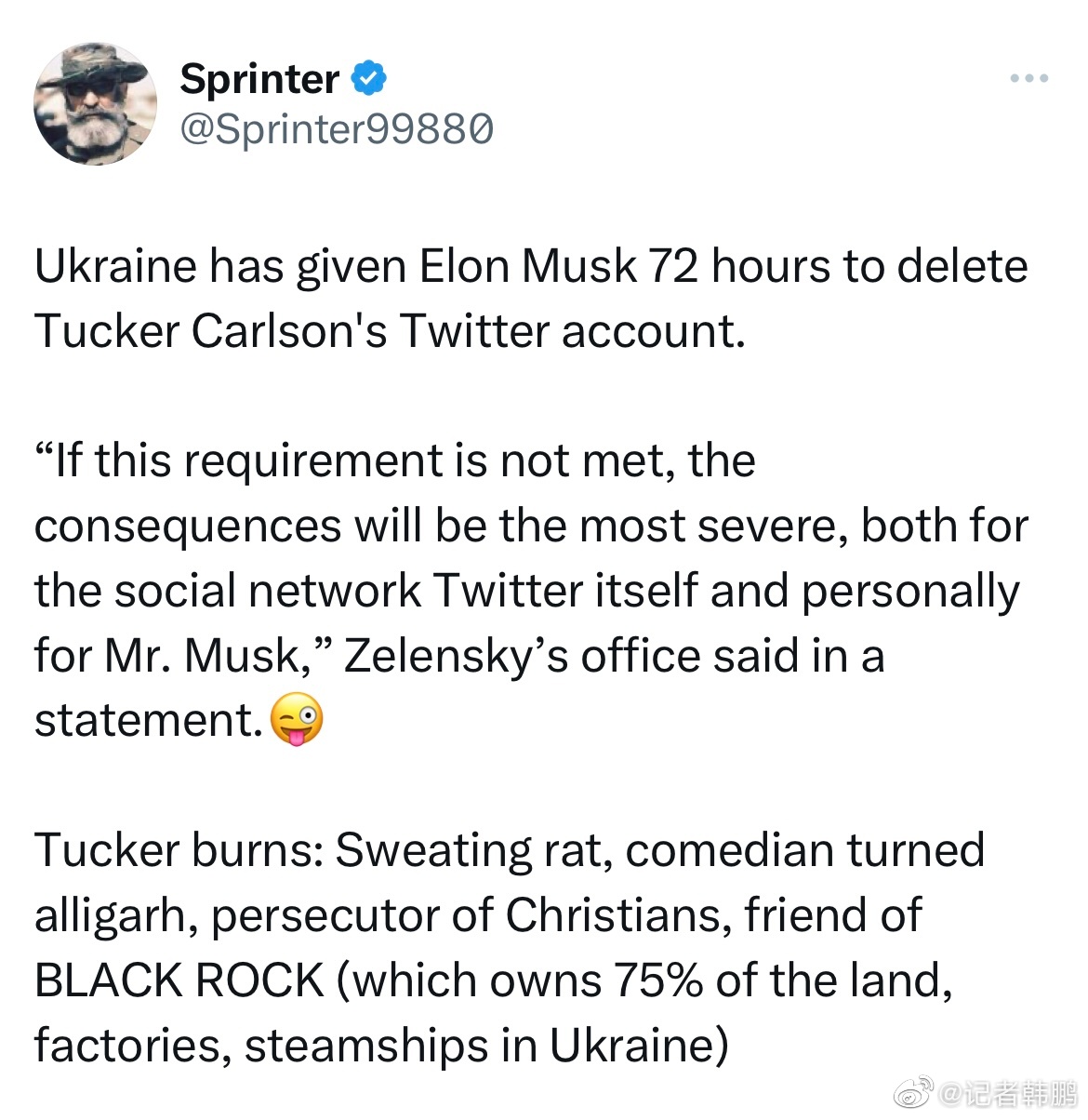Click the "BLACK ROCK" capitalized text
The width and height of the screenshot is (1088, 1120).
point(179,980)
